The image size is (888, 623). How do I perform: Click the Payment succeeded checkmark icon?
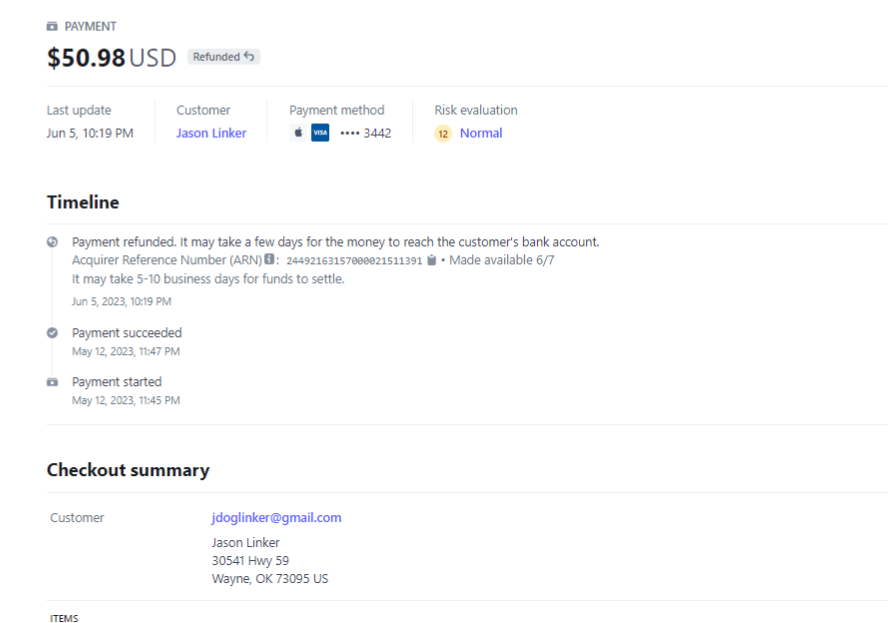[52, 333]
